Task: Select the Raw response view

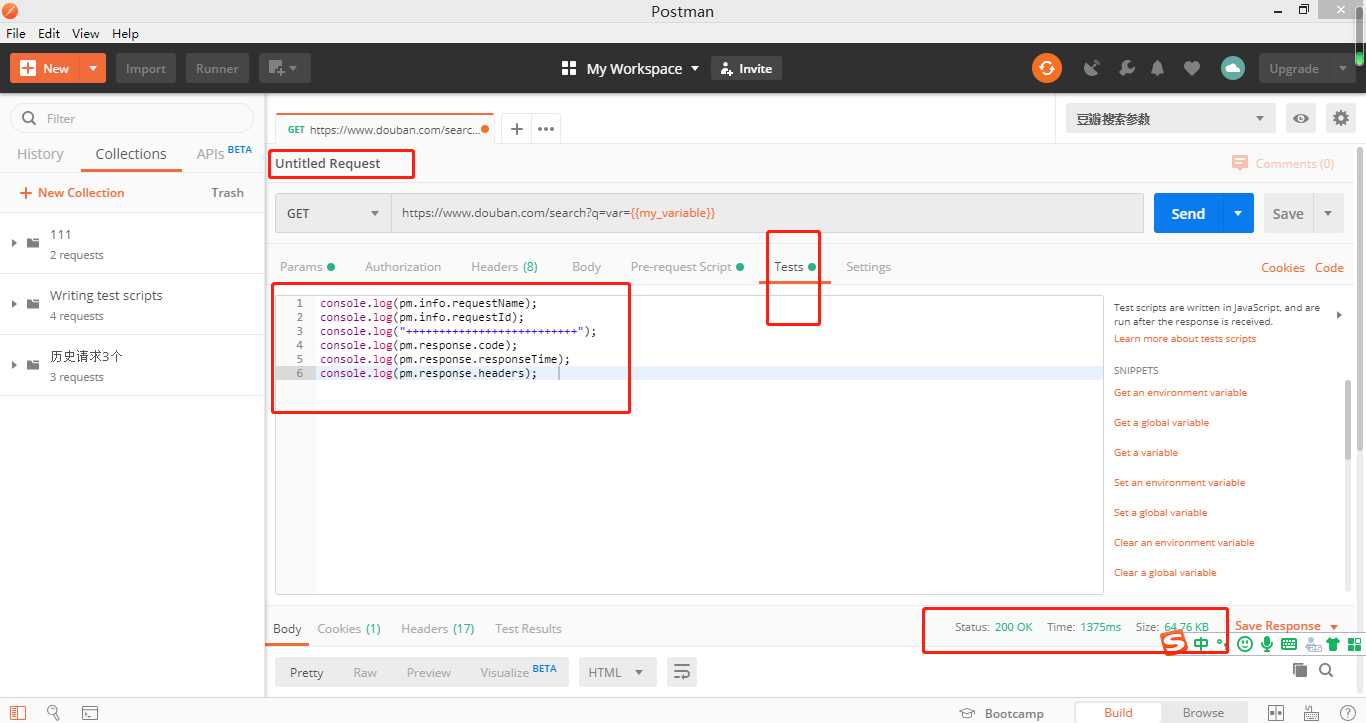Action: 365,673
